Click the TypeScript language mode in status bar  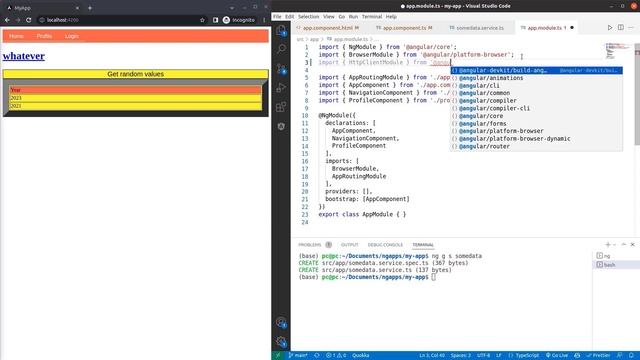tap(524, 355)
